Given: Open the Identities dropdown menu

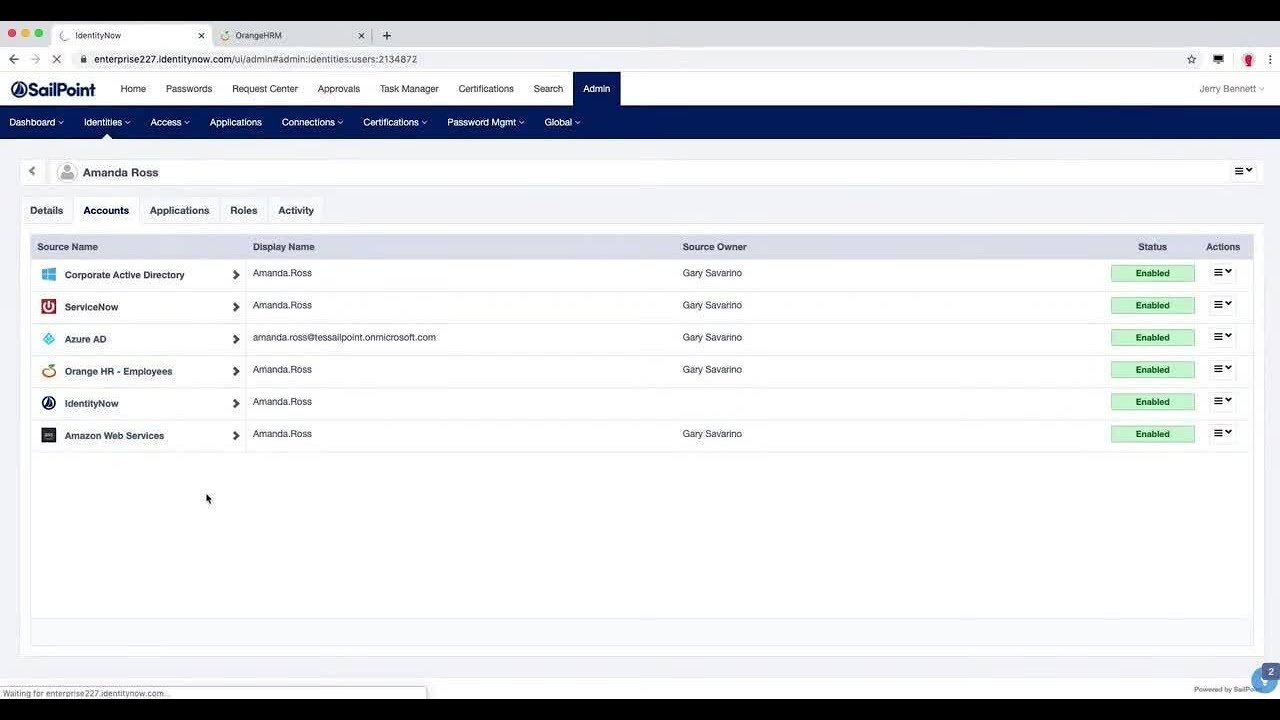Looking at the screenshot, I should [107, 122].
